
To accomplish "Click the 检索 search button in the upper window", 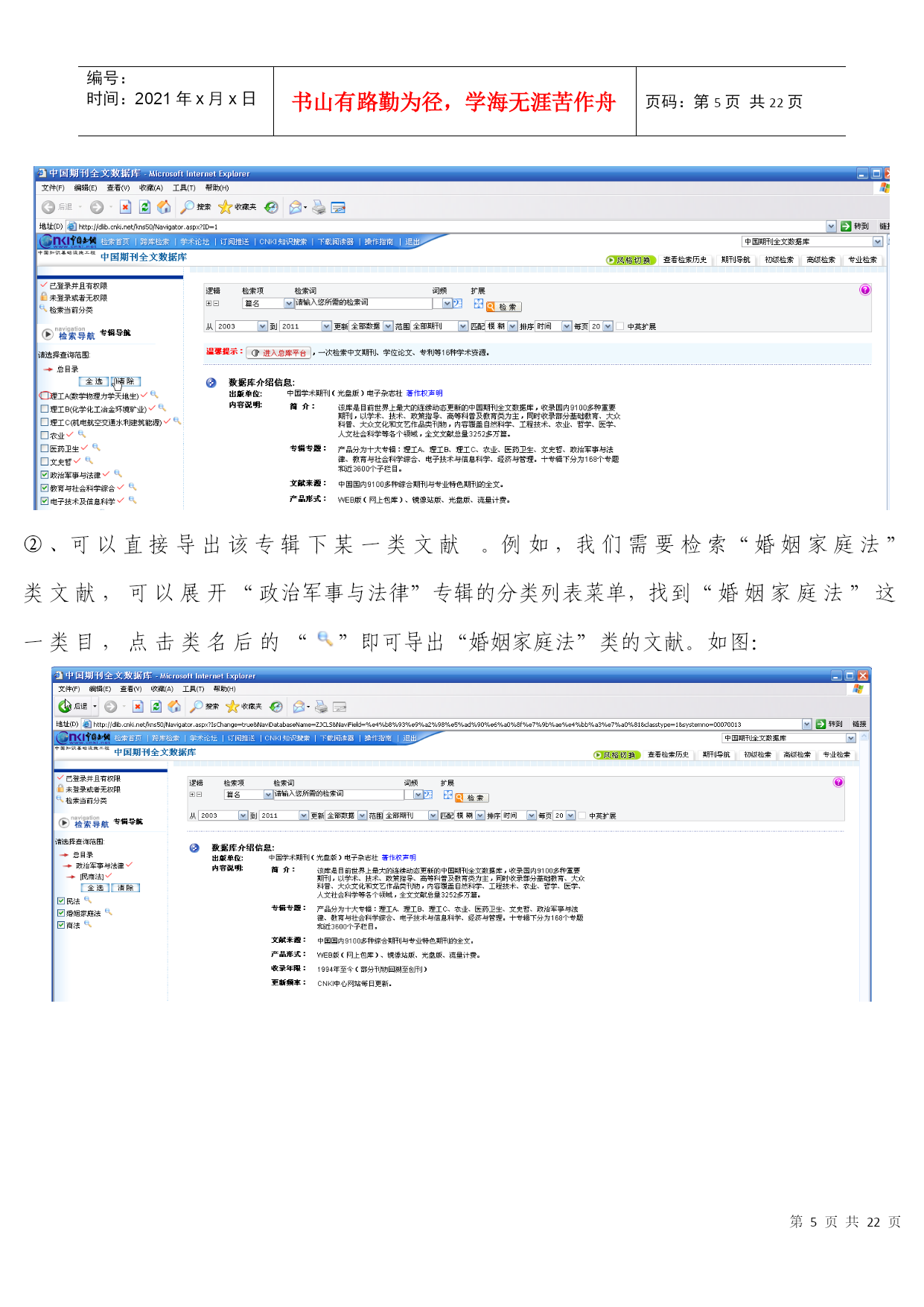I will [x=504, y=307].
